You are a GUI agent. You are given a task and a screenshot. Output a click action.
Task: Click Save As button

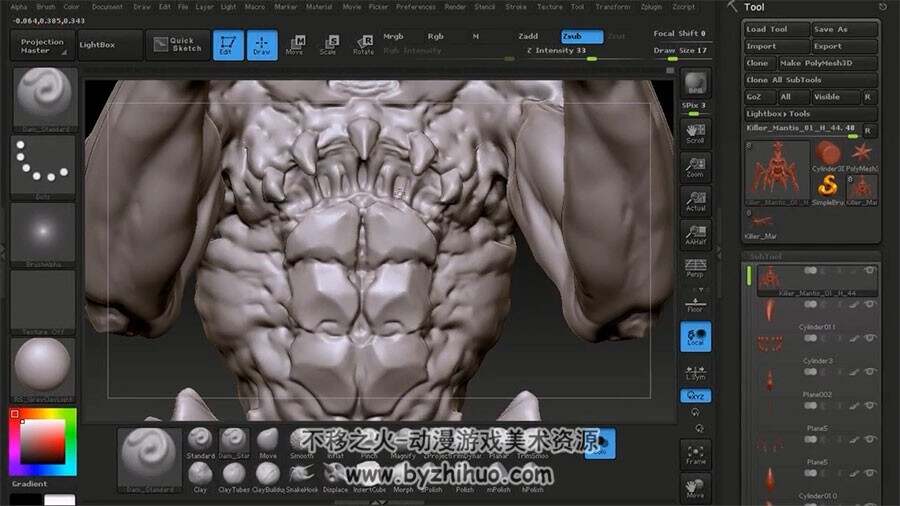(x=844, y=29)
